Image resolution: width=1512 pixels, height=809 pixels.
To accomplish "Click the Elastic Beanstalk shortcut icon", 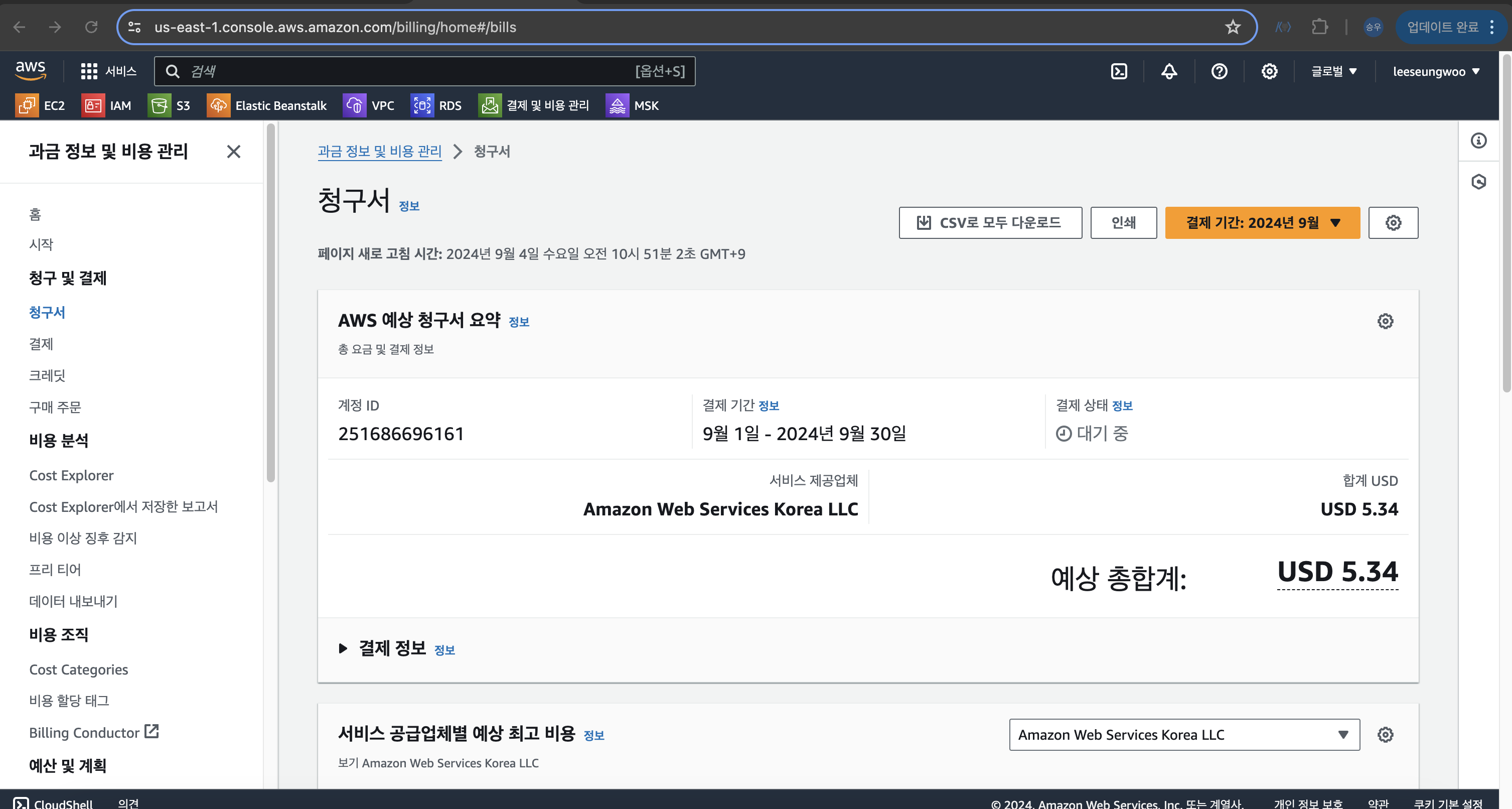I will coord(218,106).
